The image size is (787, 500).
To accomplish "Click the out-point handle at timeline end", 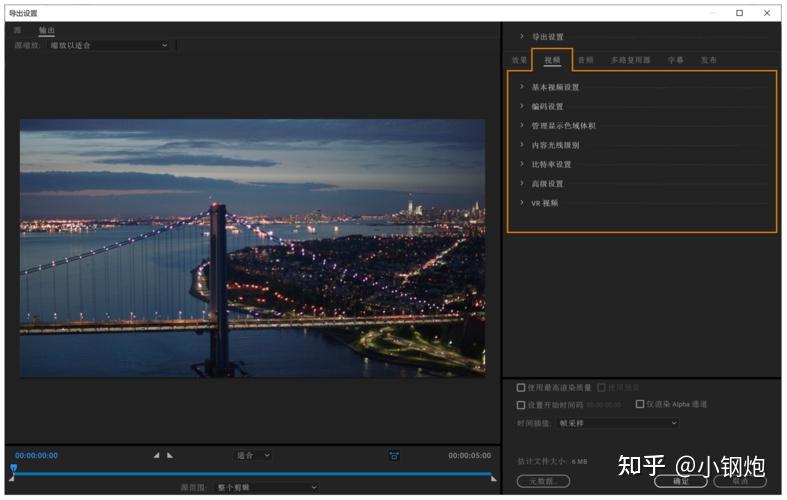I will coord(493,479).
